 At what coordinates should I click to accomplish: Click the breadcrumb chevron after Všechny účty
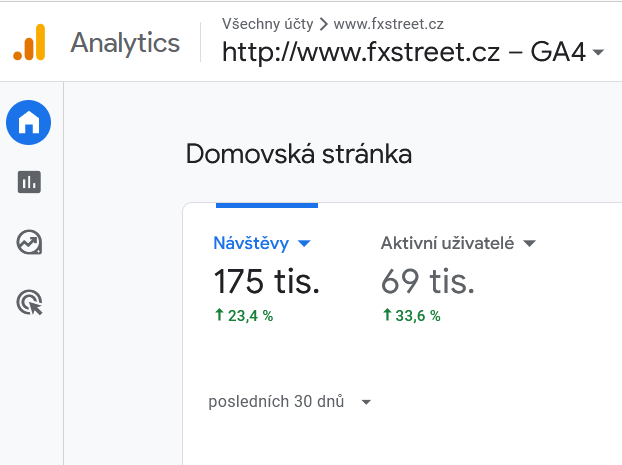pyautogui.click(x=324, y=25)
